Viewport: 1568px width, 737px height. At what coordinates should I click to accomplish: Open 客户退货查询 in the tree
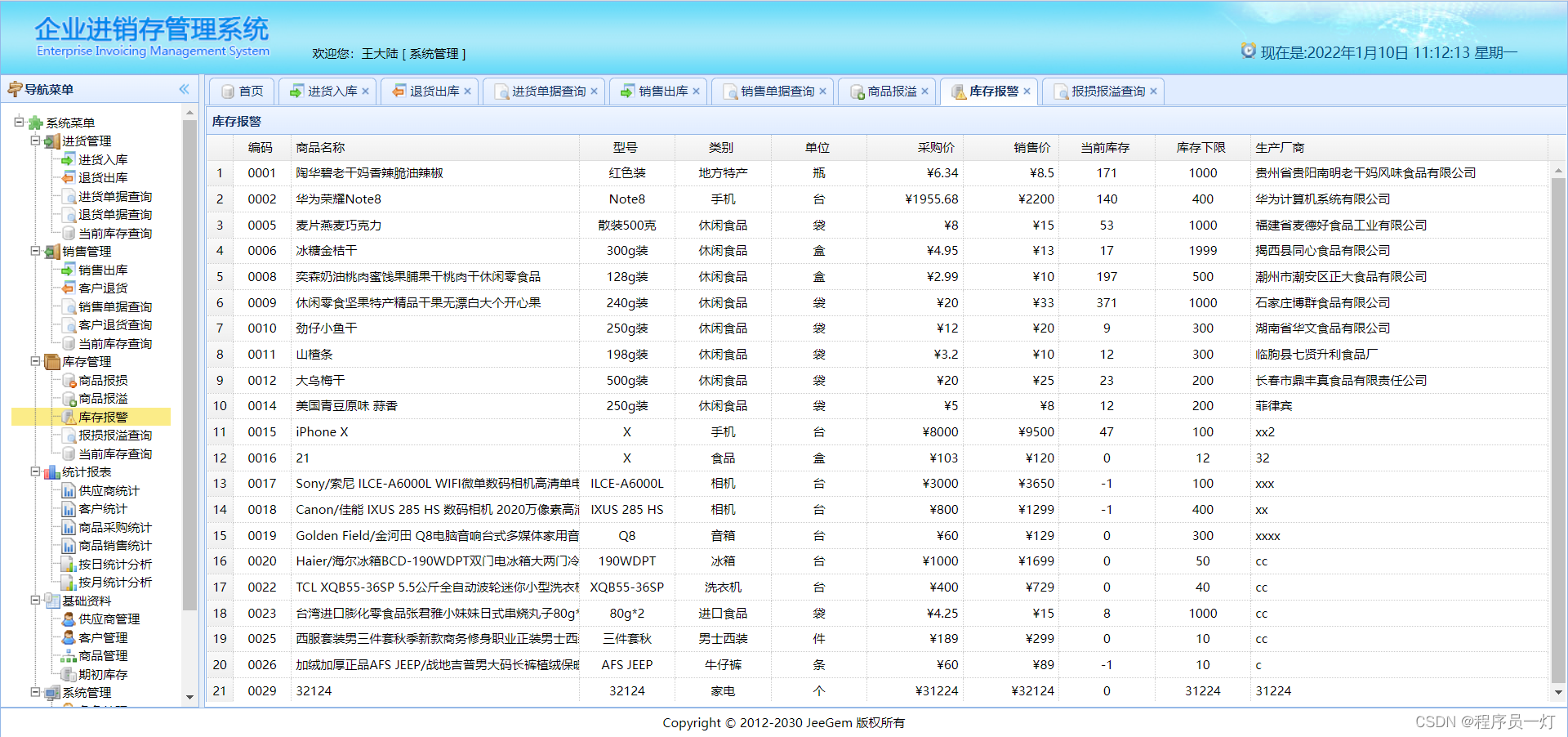point(115,324)
